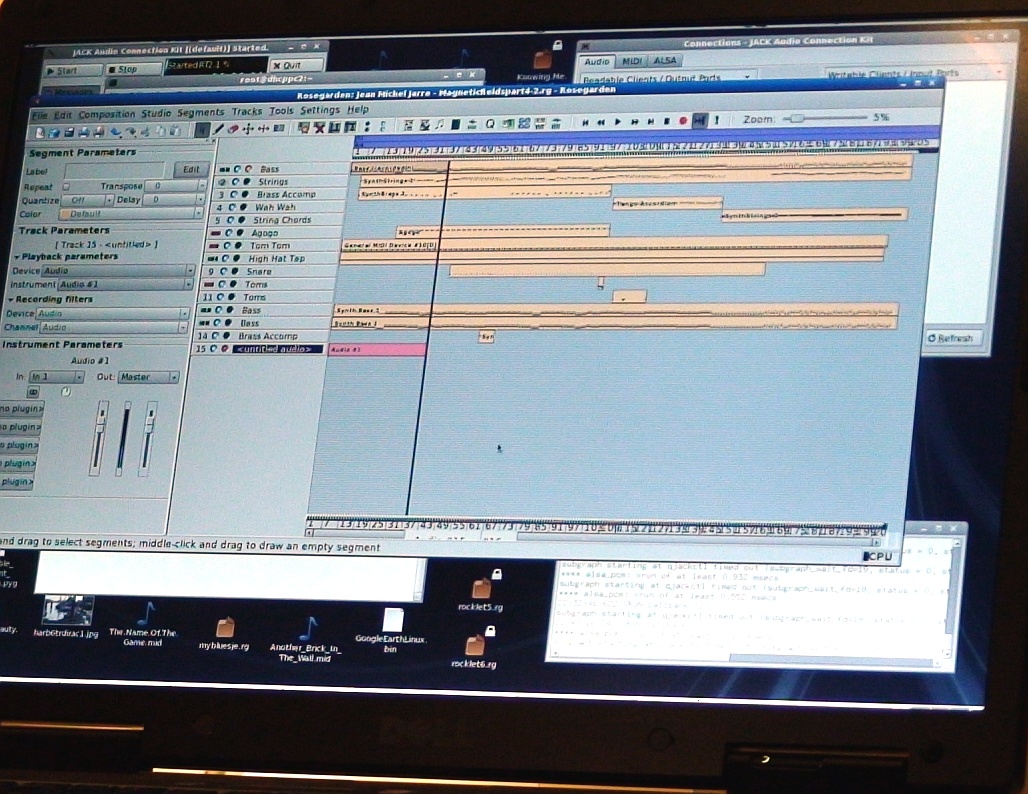The width and height of the screenshot is (1028, 794).
Task: Open the Segments menu
Action: point(201,113)
